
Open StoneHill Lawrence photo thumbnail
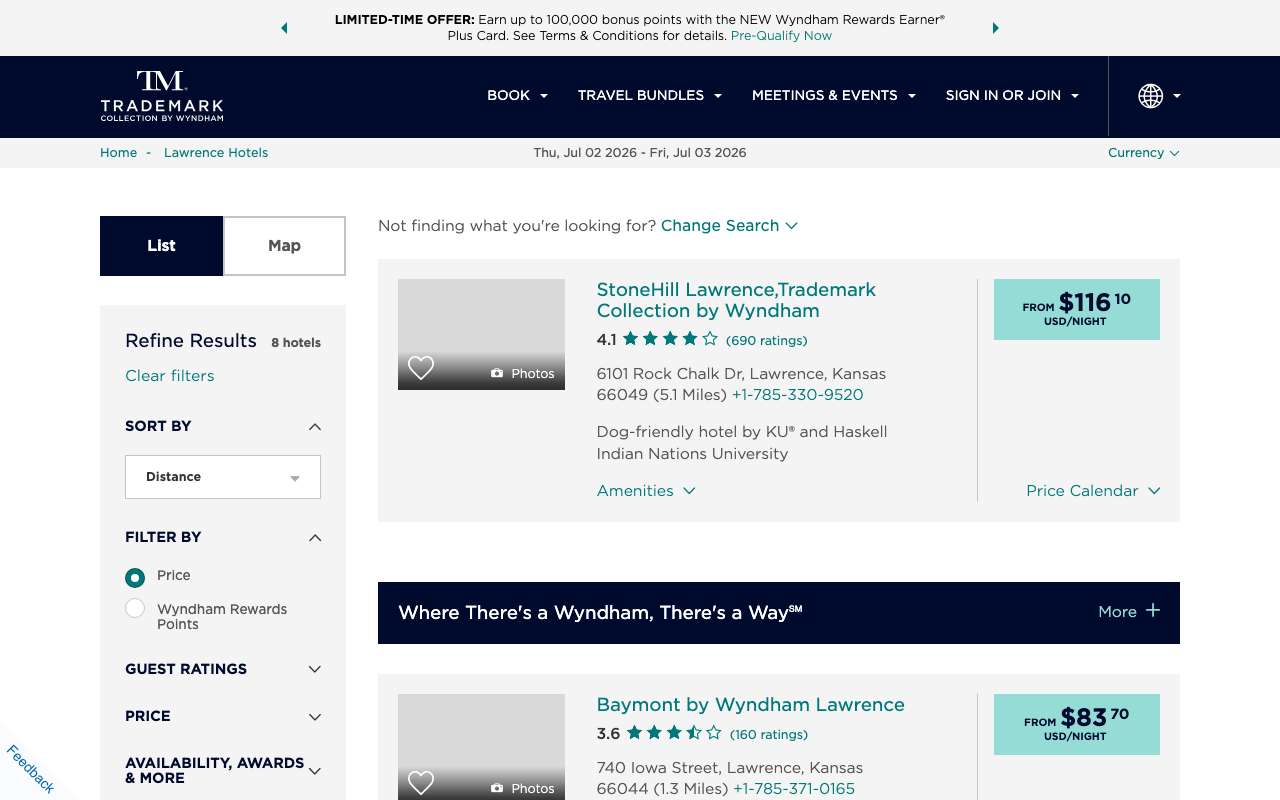[481, 334]
